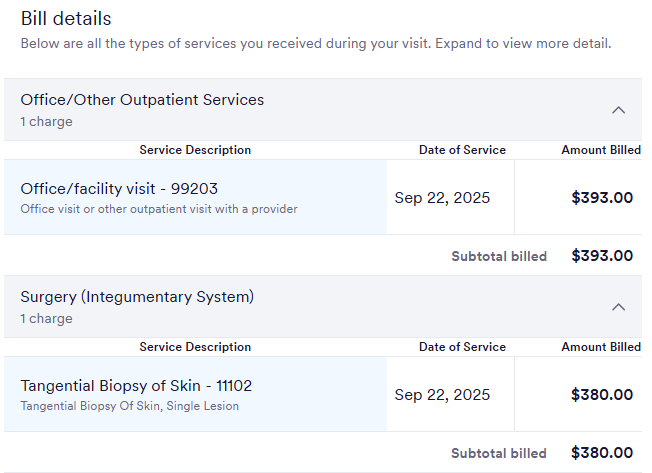Click the Bill details heading

pyautogui.click(x=66, y=18)
